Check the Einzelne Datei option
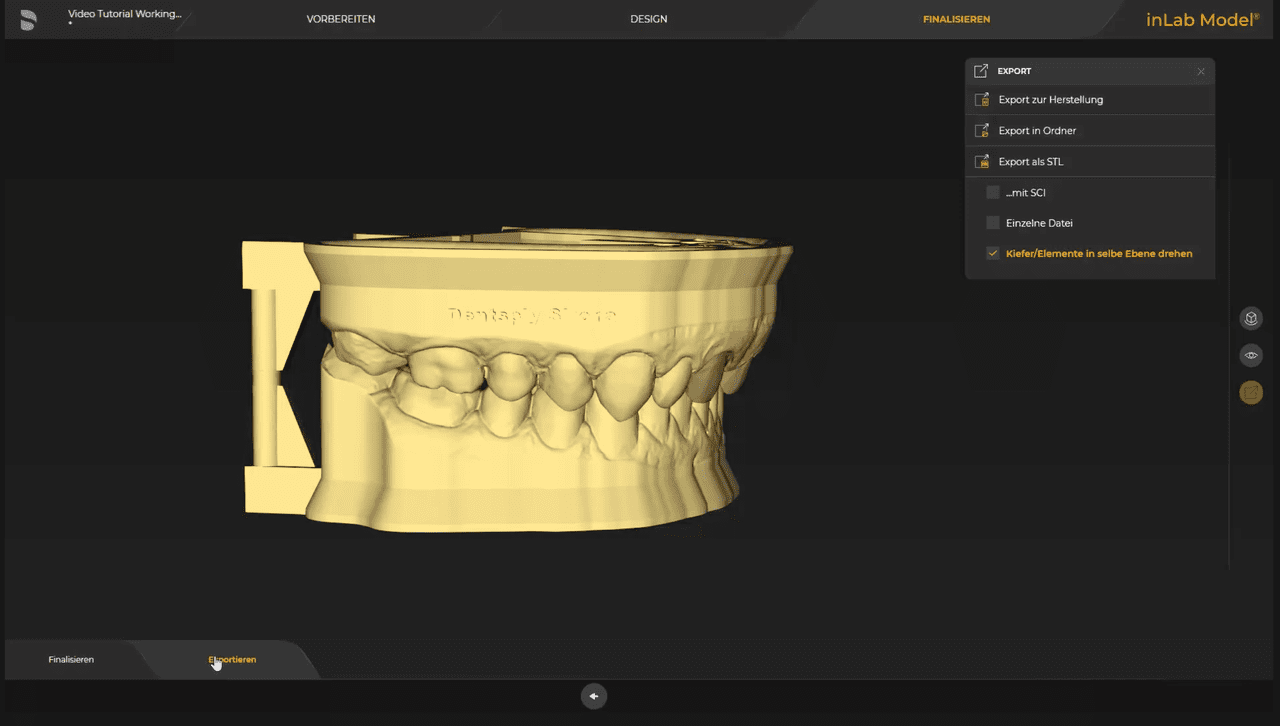This screenshot has height=726, width=1280. 992,222
